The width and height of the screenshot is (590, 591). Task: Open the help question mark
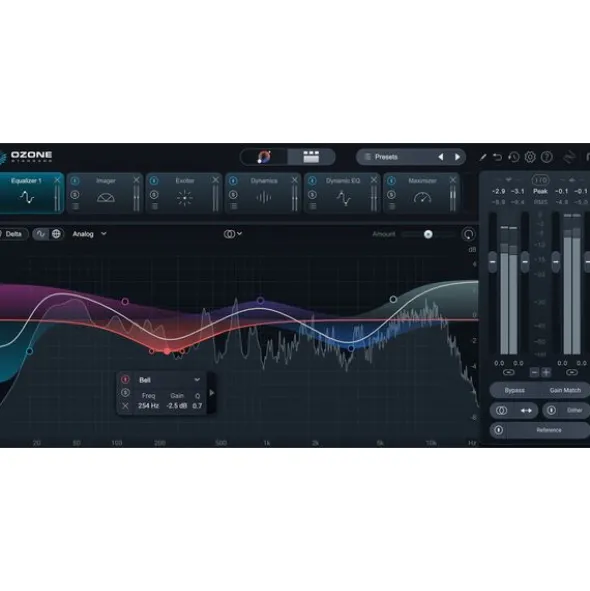(x=547, y=157)
